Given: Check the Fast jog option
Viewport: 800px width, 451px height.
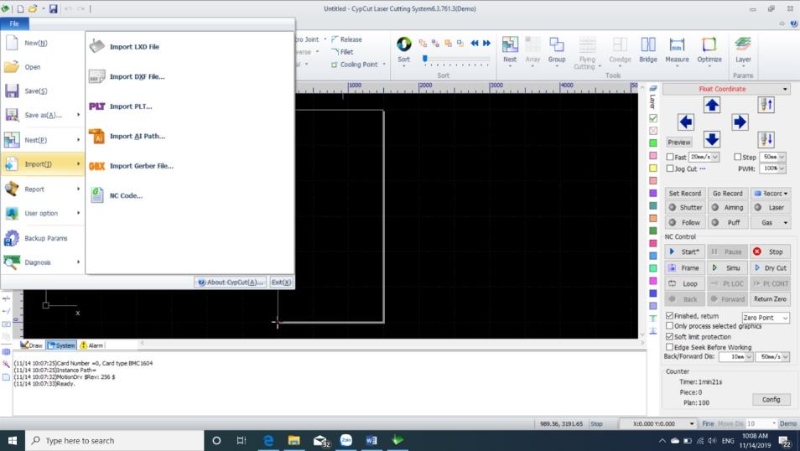Looking at the screenshot, I should click(x=670, y=157).
